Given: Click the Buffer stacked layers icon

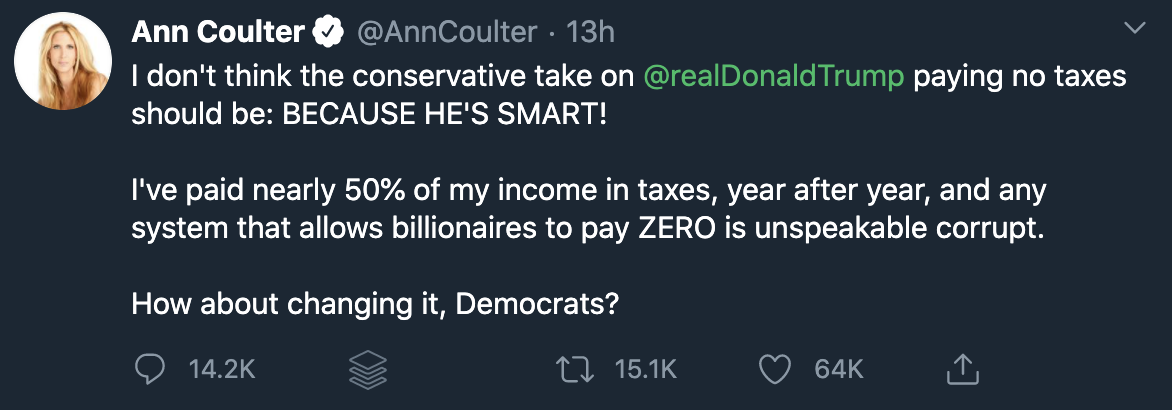Looking at the screenshot, I should point(367,369).
